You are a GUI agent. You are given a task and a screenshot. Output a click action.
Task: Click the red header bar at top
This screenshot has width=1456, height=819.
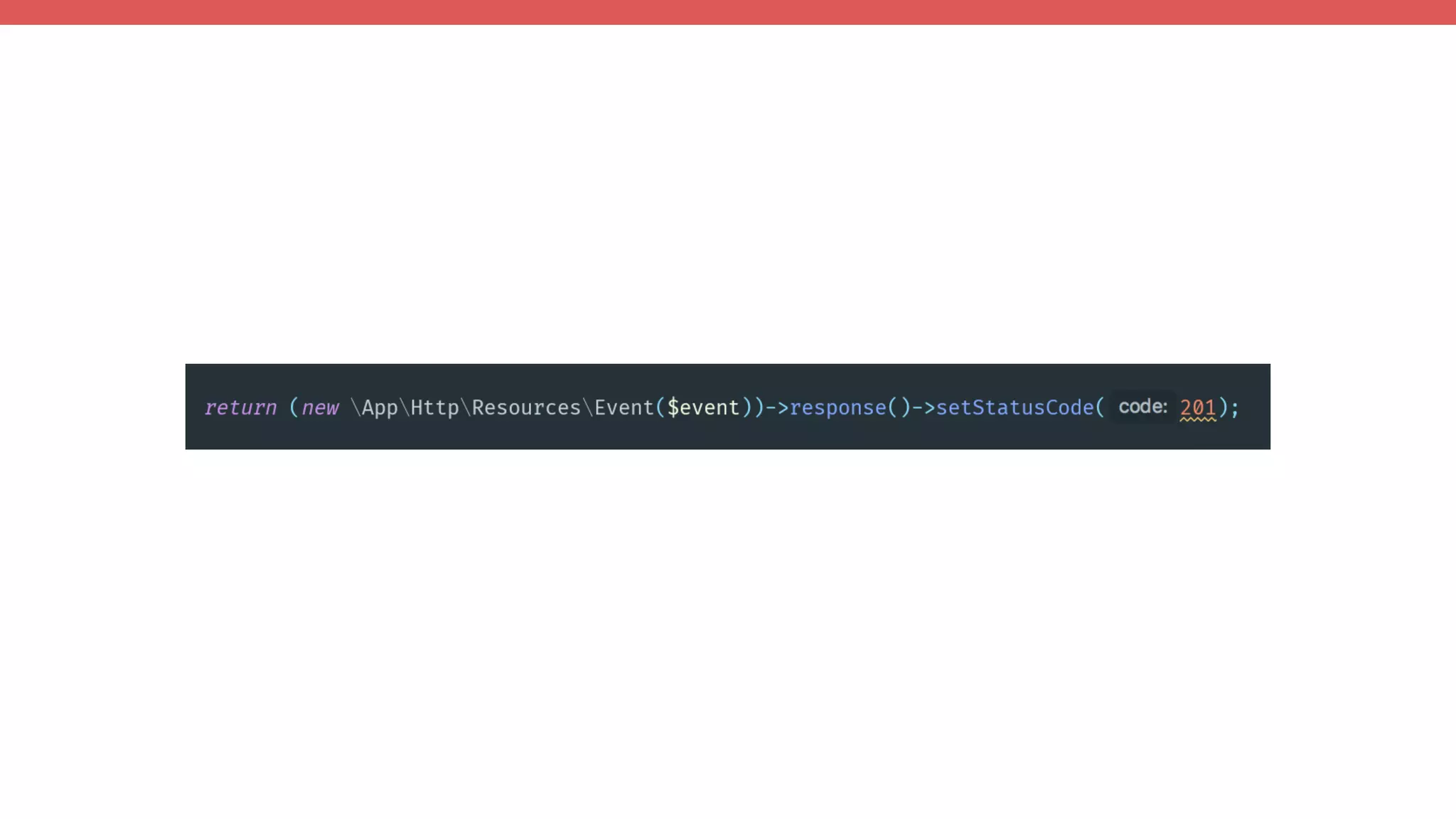coord(728,12)
